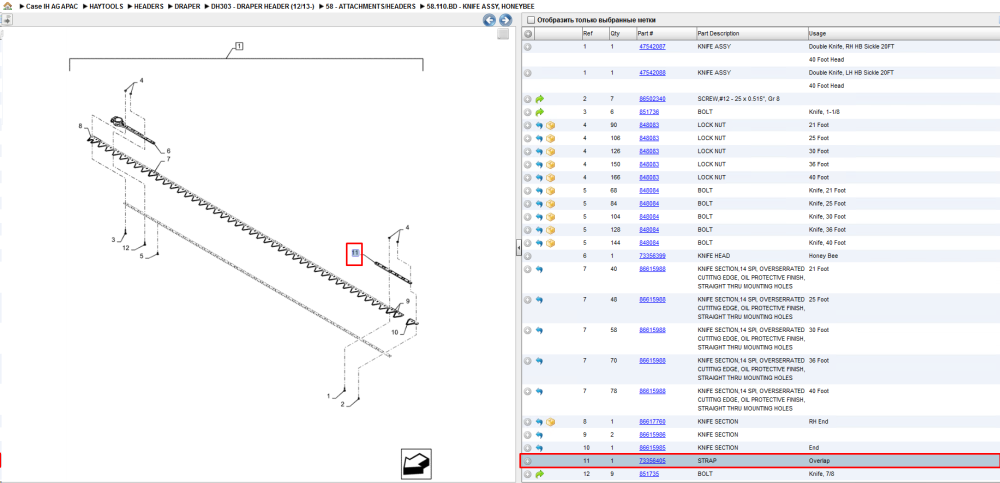Click package icon for BOLT Knife, 25 Foot
Image resolution: width=1000 pixels, height=483 pixels.
(550, 204)
